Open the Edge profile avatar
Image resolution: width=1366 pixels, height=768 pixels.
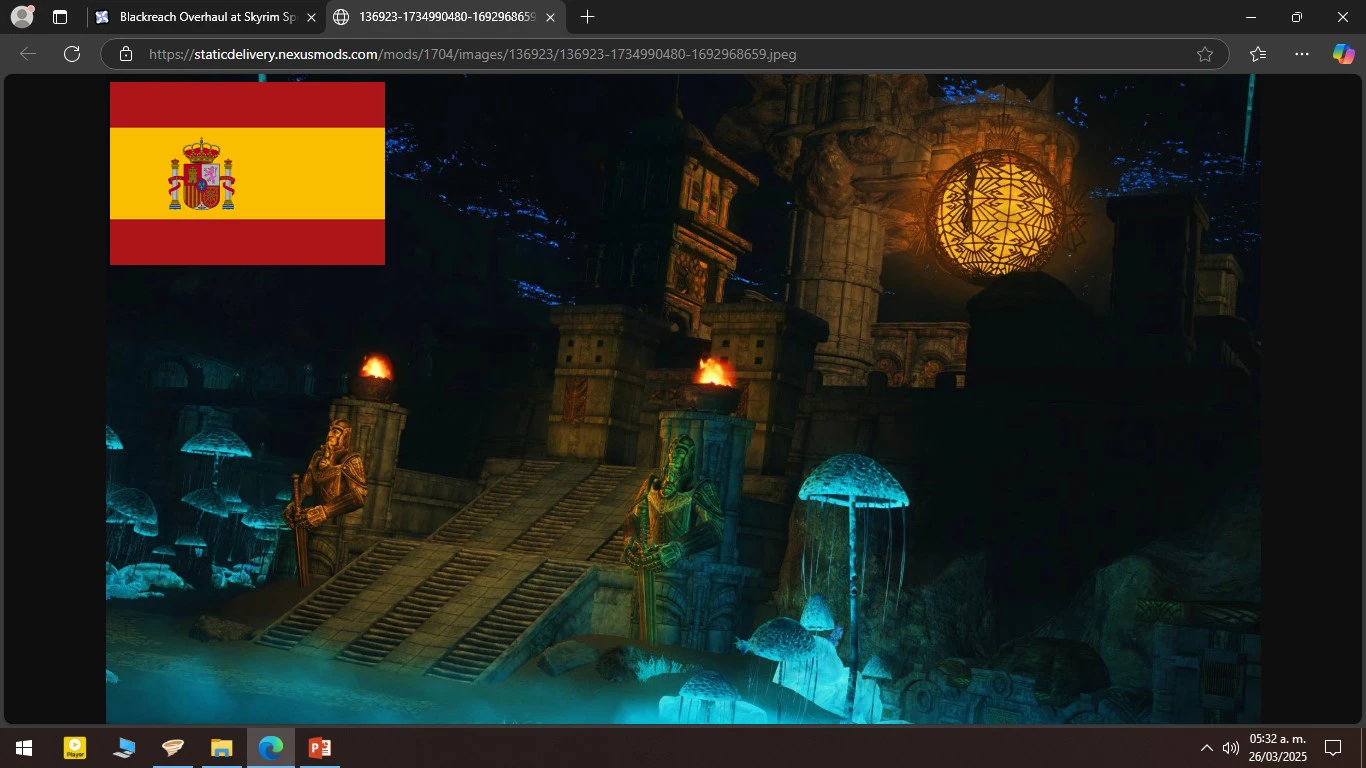22,17
